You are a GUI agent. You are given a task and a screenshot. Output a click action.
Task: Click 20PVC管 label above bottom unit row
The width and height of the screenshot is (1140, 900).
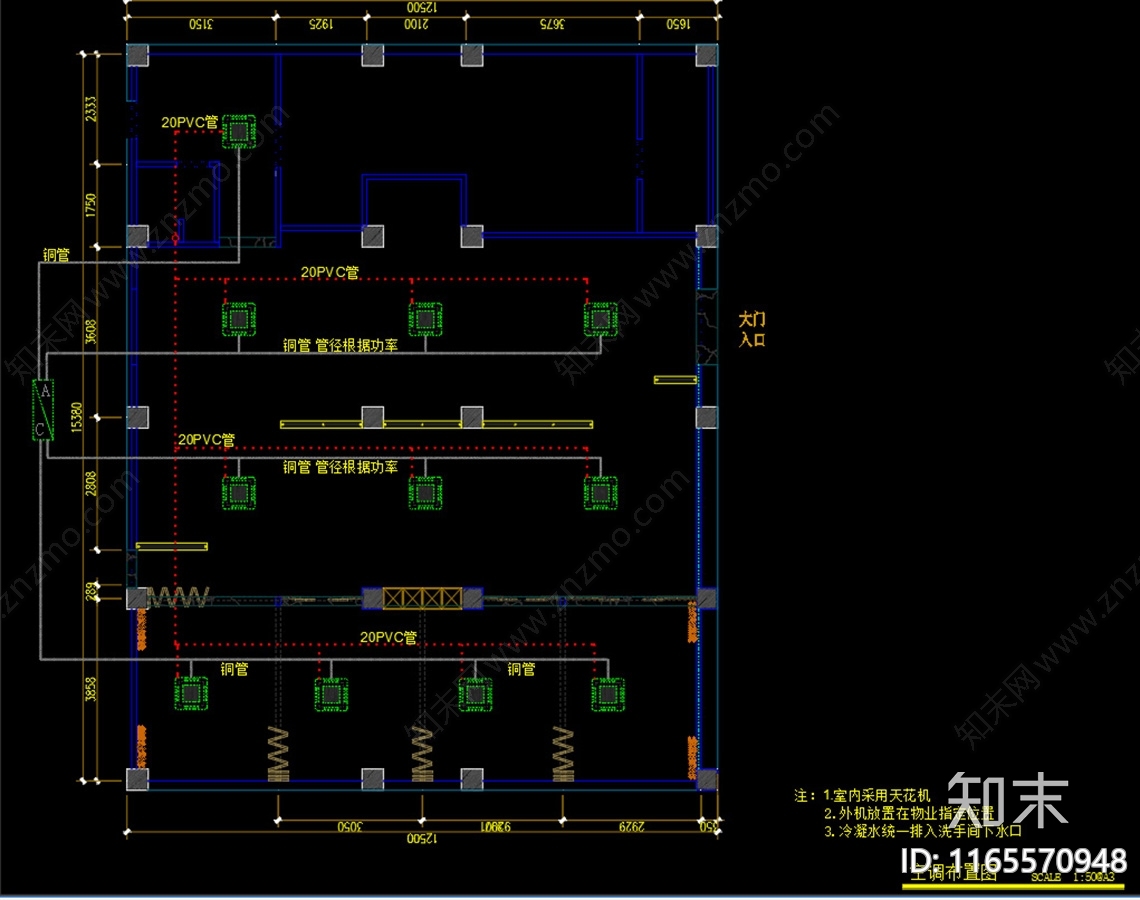click(x=388, y=637)
